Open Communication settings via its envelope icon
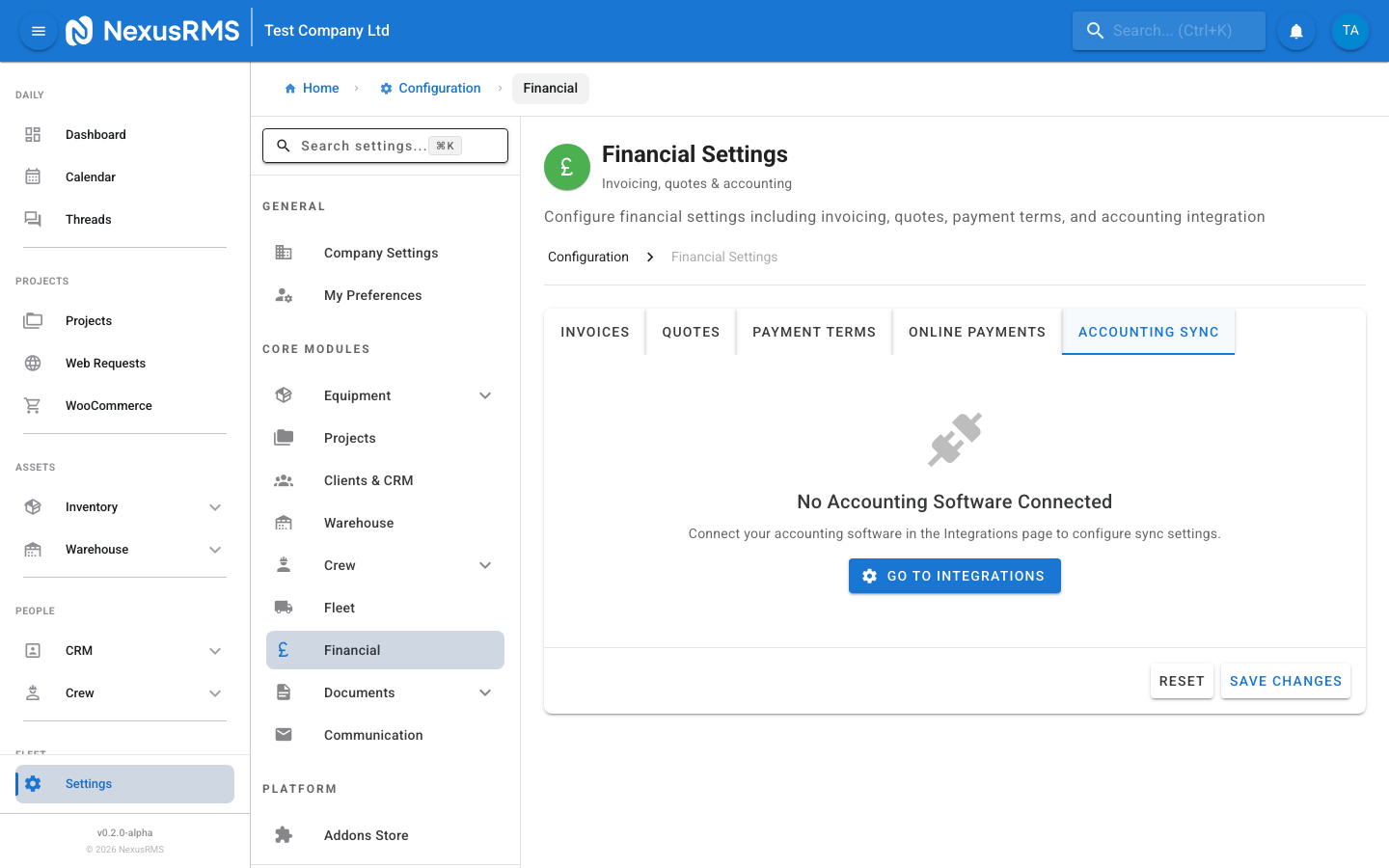The height and width of the screenshot is (868, 1389). (x=284, y=734)
